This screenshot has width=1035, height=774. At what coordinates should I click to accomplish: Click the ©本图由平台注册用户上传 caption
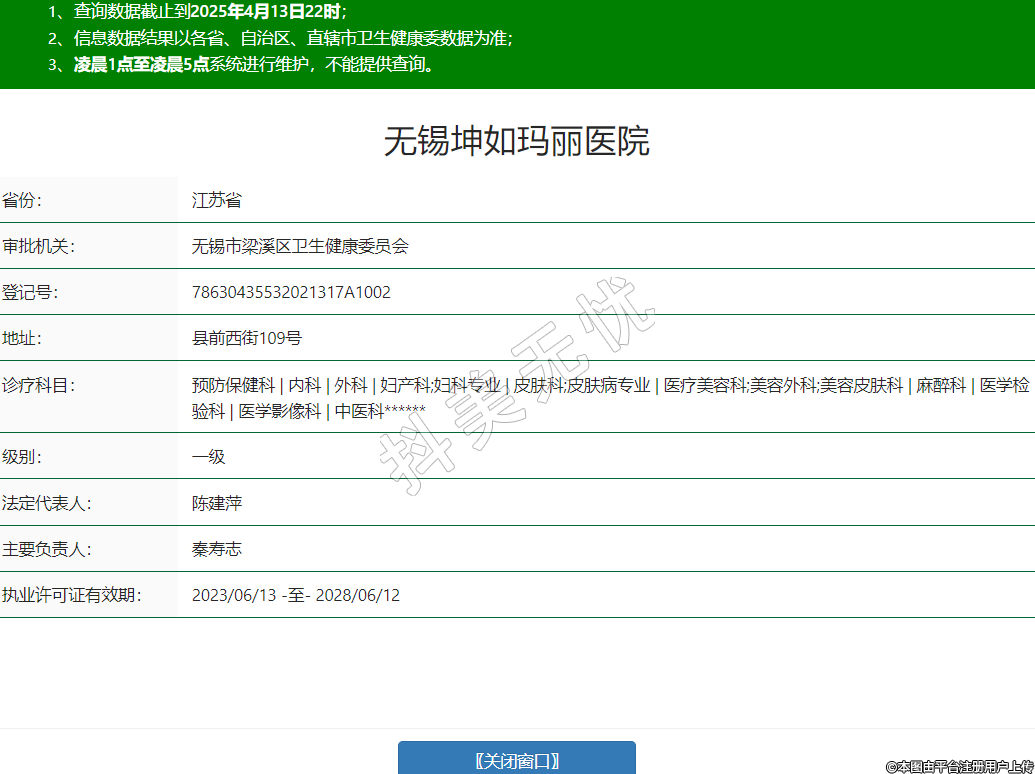959,766
